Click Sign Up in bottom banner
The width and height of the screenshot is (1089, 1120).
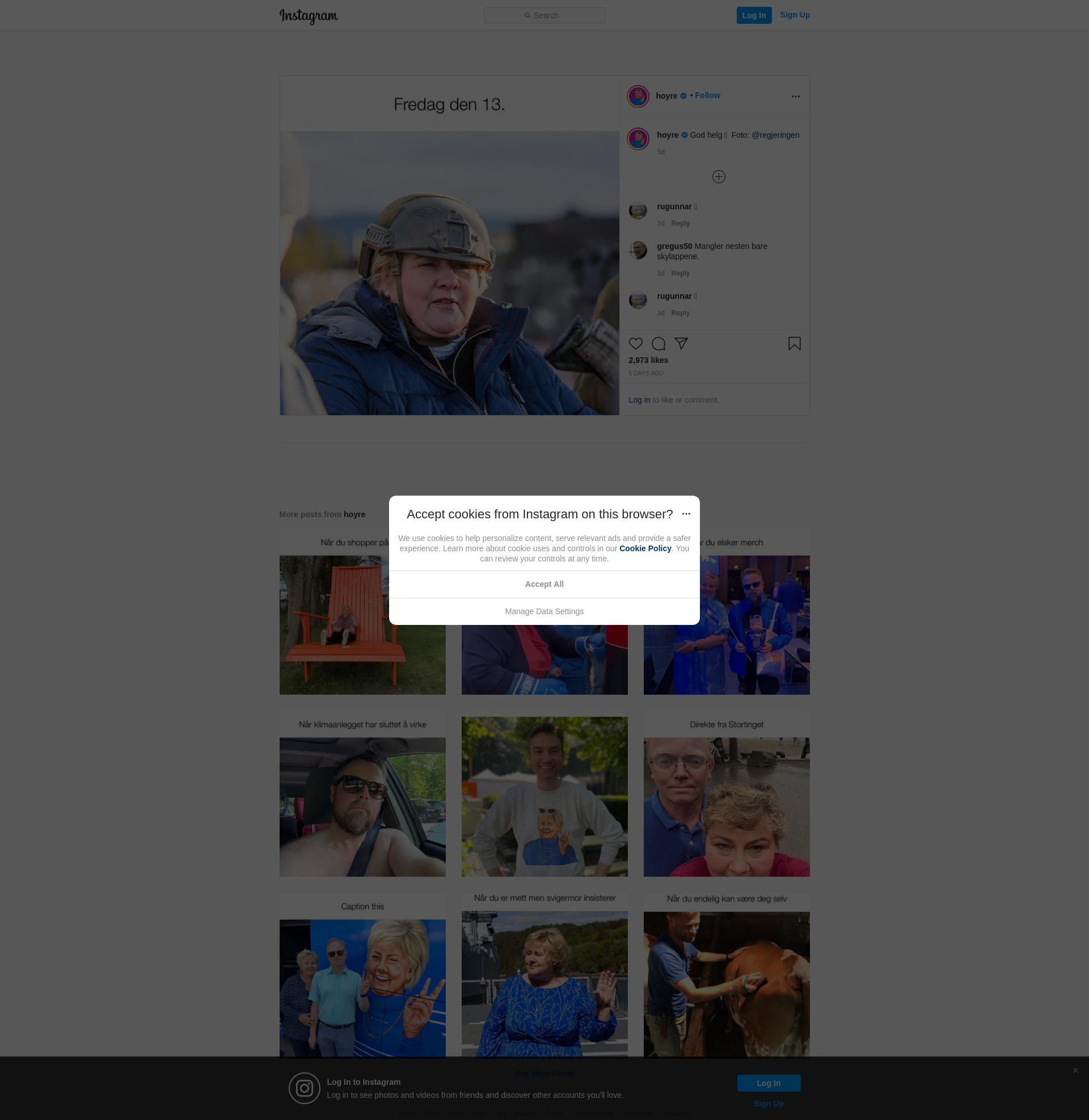pos(768,1104)
